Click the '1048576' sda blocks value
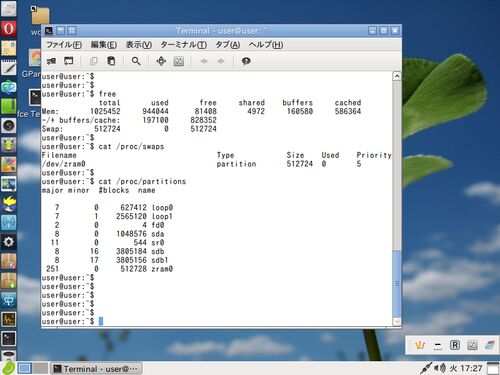Viewport: 500px width, 375px height. click(131, 234)
